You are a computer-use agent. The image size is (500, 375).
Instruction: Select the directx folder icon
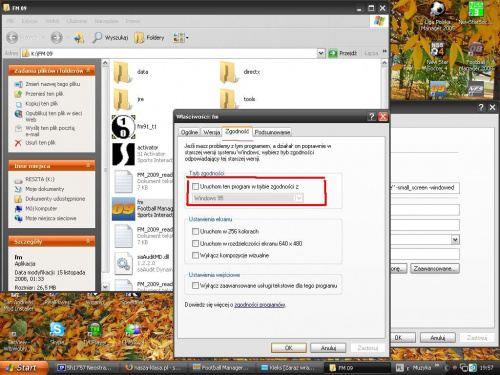click(228, 72)
